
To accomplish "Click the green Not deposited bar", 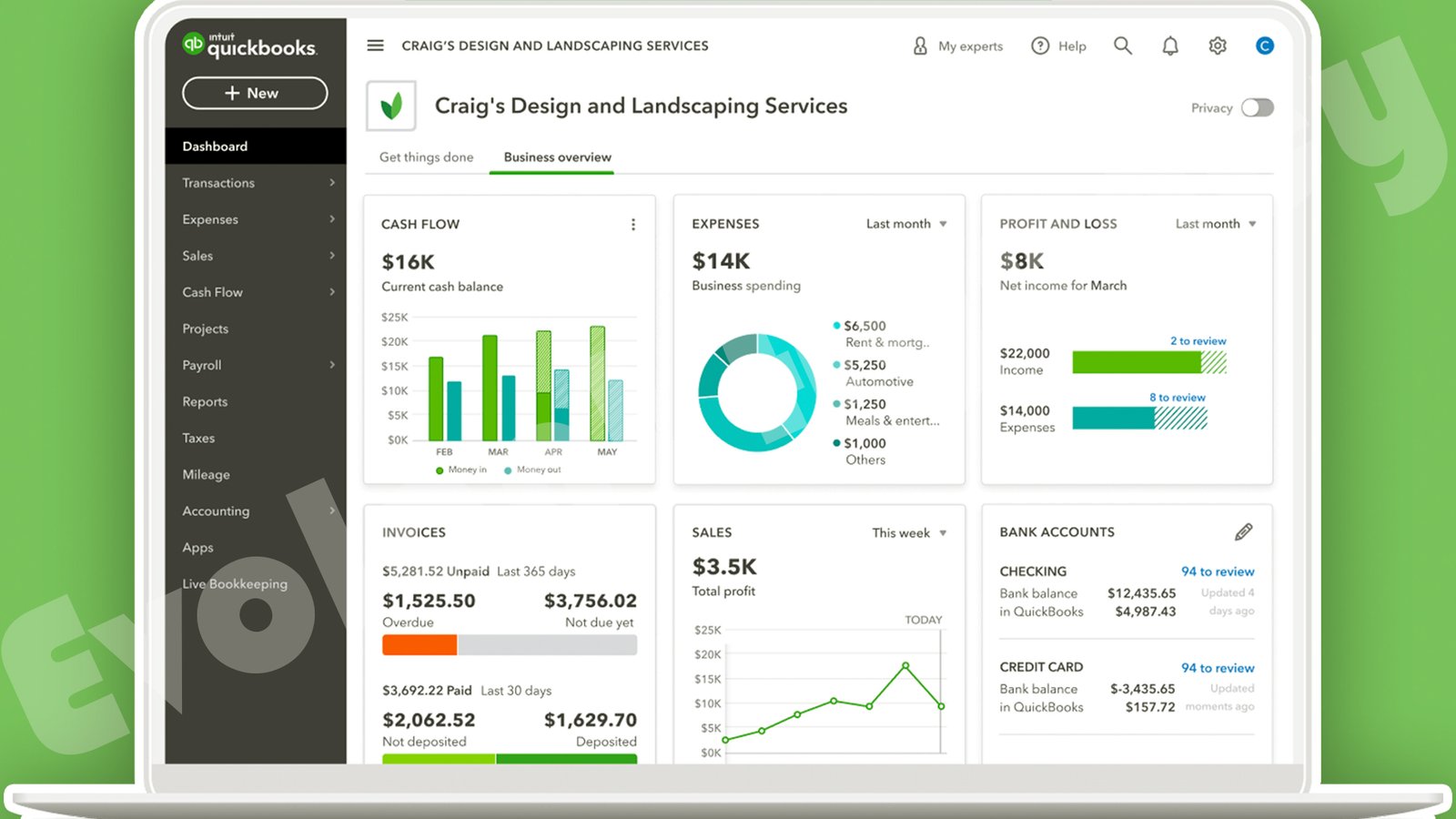I will (x=439, y=759).
